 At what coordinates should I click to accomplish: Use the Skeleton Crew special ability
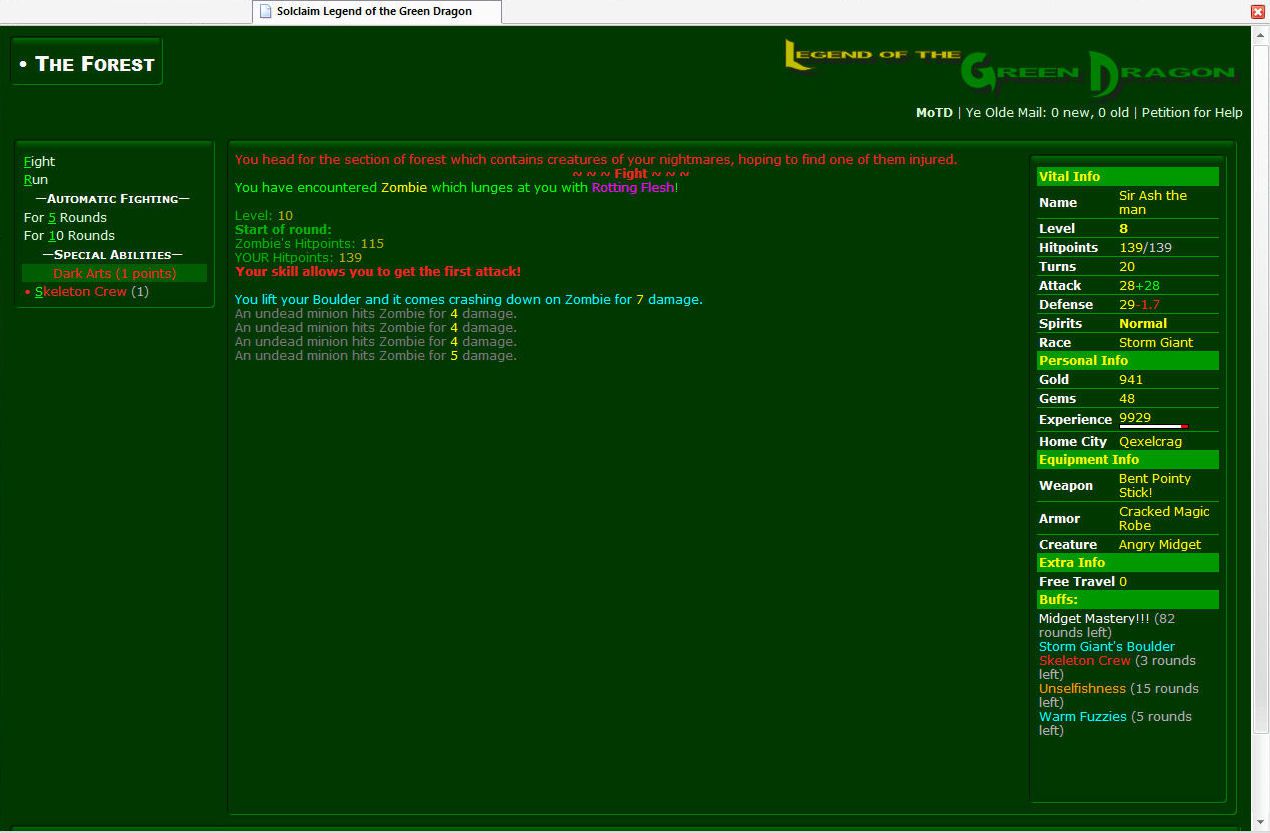click(x=81, y=292)
